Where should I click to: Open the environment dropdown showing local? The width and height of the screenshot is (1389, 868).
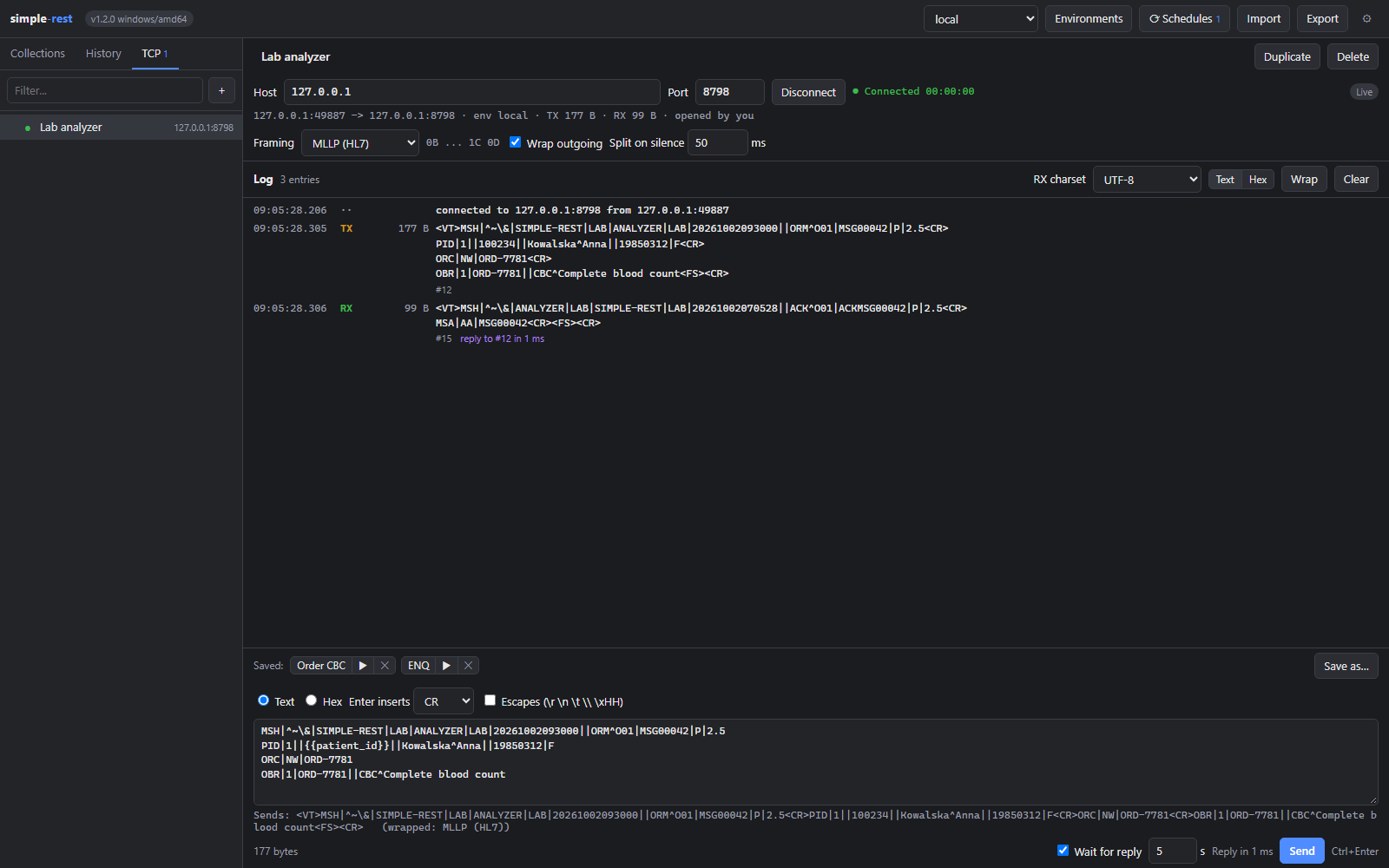point(981,19)
